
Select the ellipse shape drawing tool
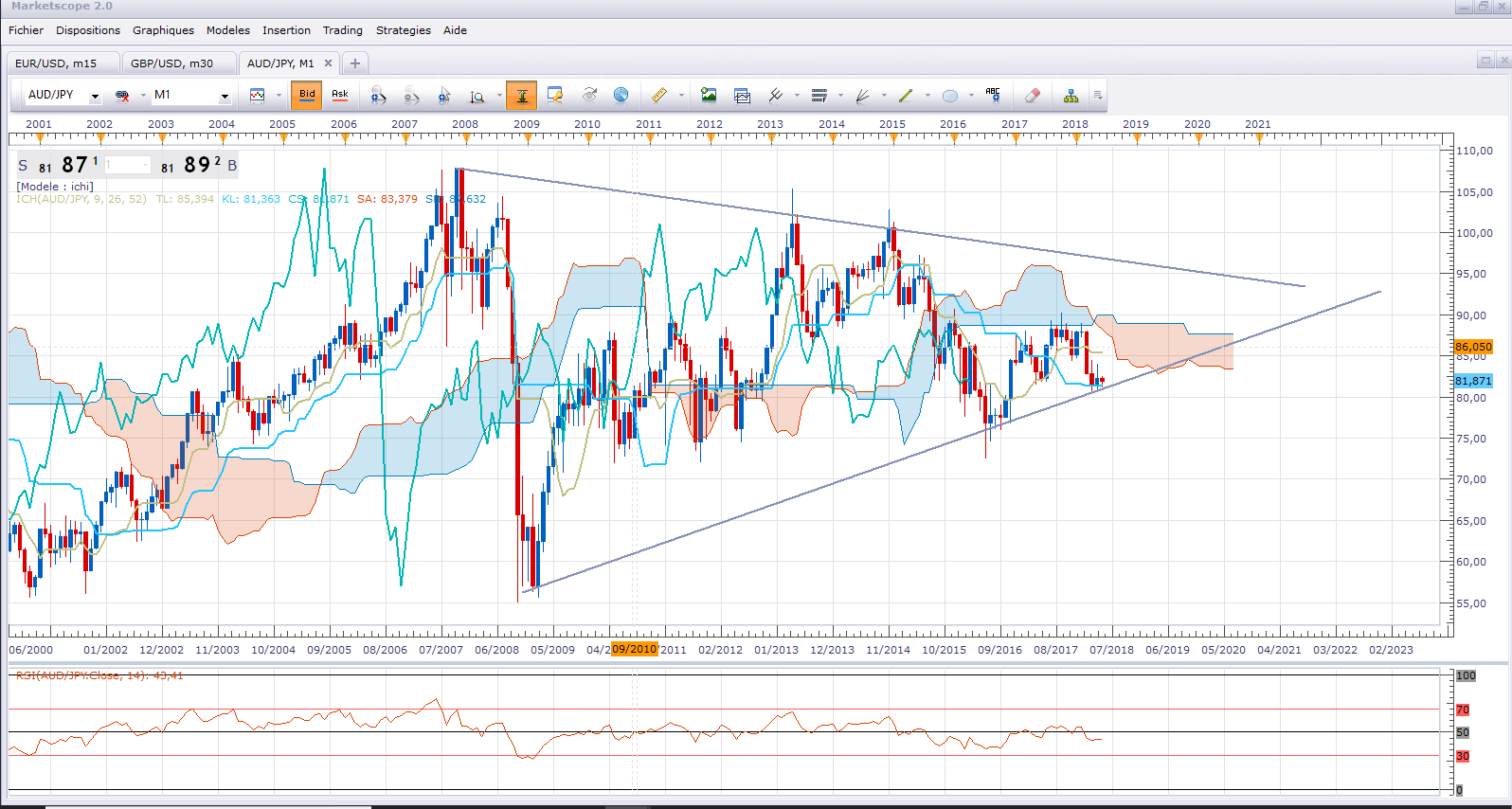pyautogui.click(x=950, y=96)
